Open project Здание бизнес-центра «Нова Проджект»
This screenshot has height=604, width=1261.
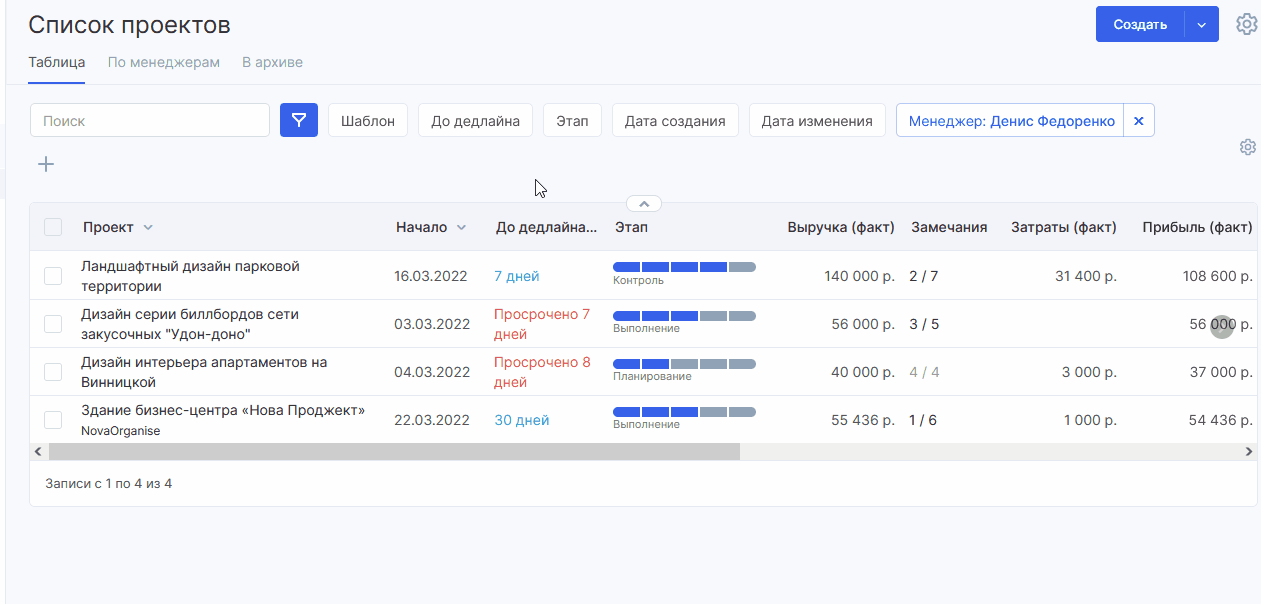223,410
